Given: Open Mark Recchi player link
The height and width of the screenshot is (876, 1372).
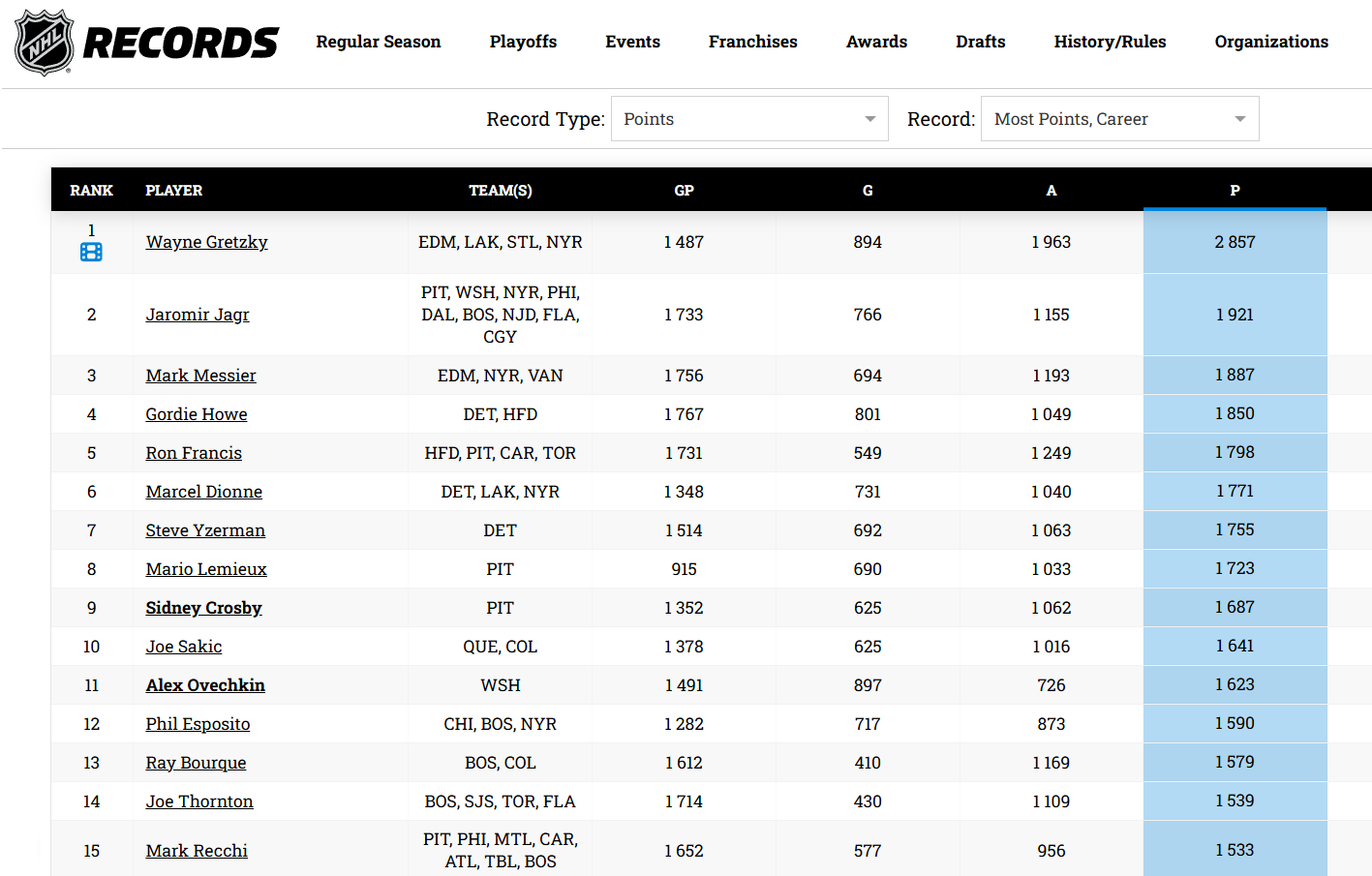Looking at the screenshot, I should click(x=197, y=851).
